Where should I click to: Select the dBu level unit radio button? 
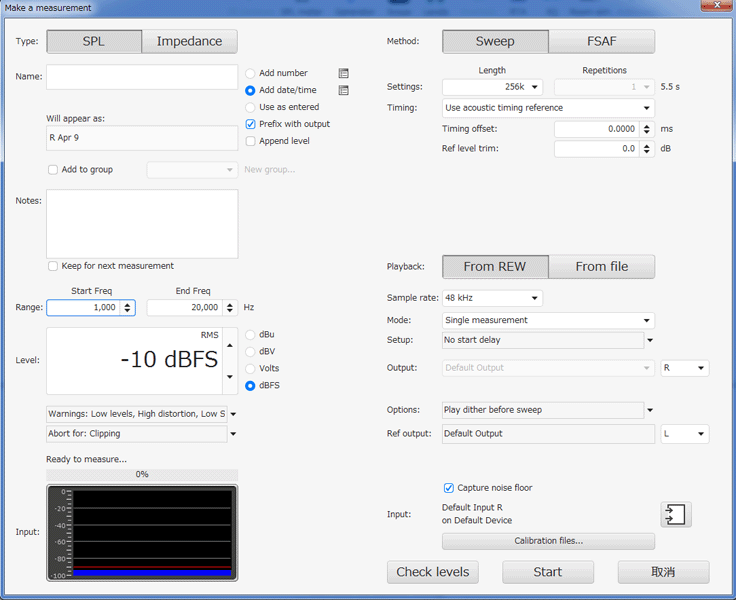tap(251, 334)
